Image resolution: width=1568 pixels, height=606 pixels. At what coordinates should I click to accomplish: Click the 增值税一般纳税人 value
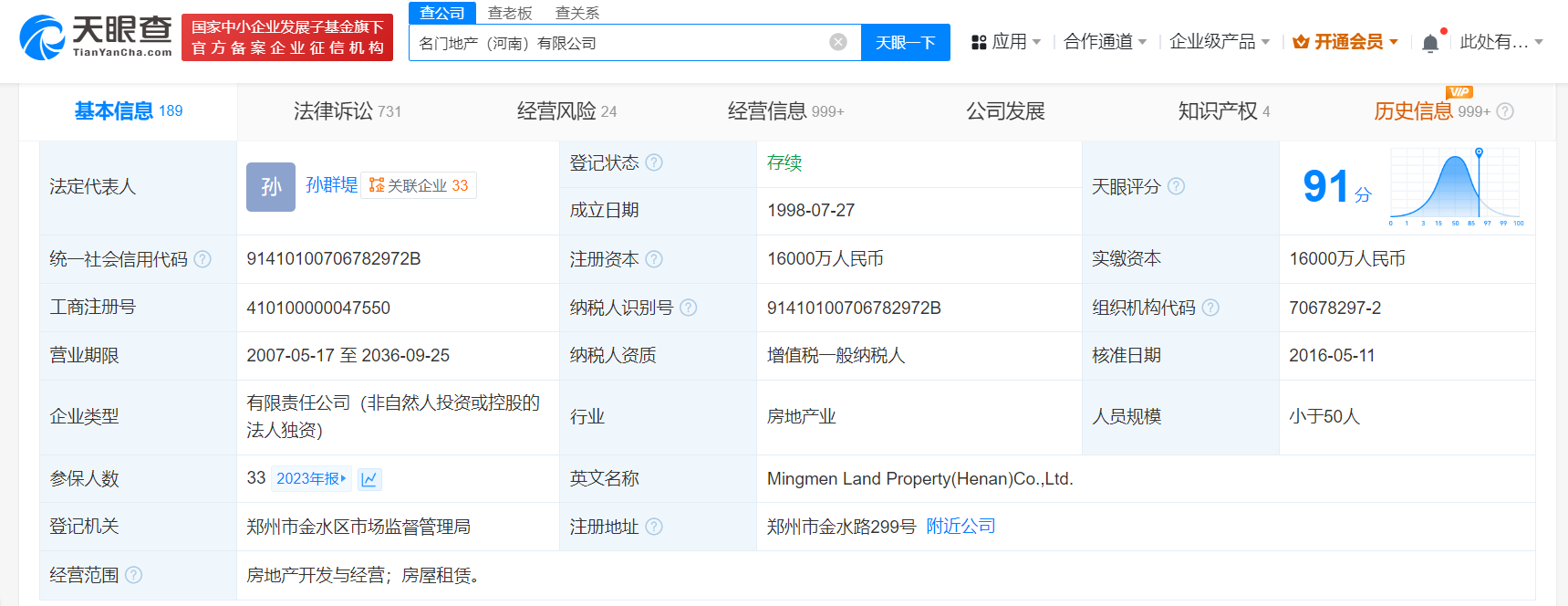pos(836,356)
